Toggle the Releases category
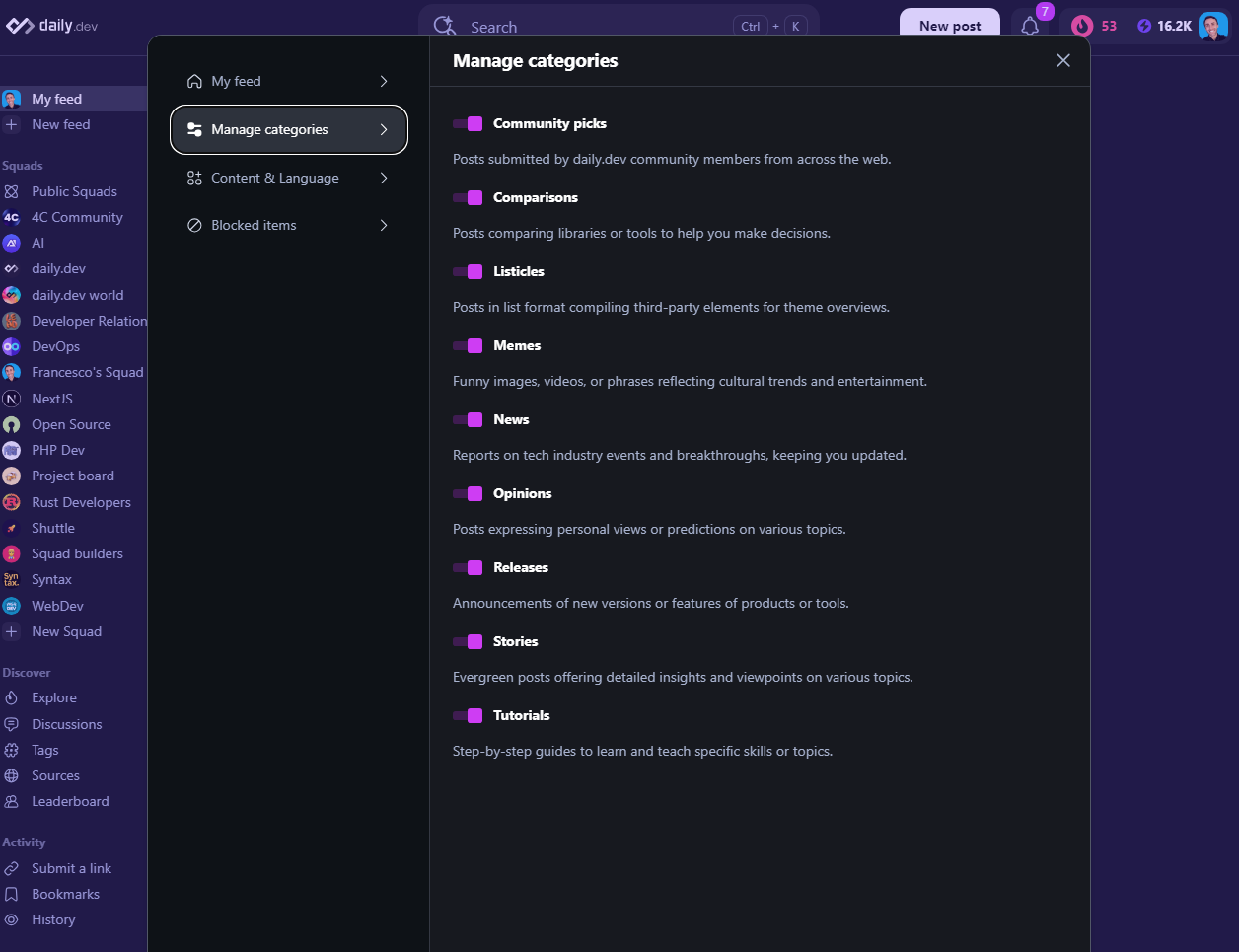The width and height of the screenshot is (1239, 952). (x=468, y=567)
